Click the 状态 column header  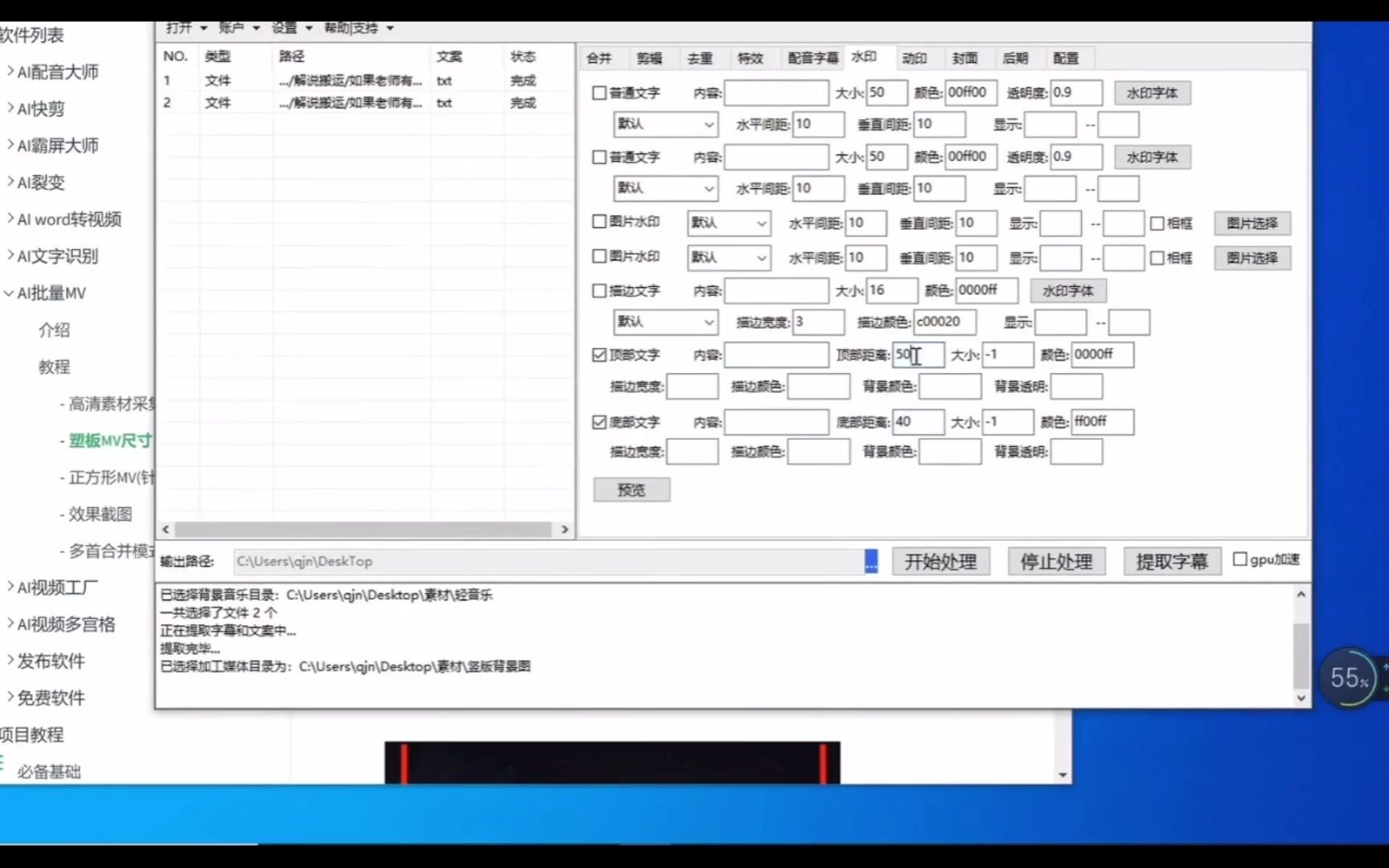click(x=539, y=56)
